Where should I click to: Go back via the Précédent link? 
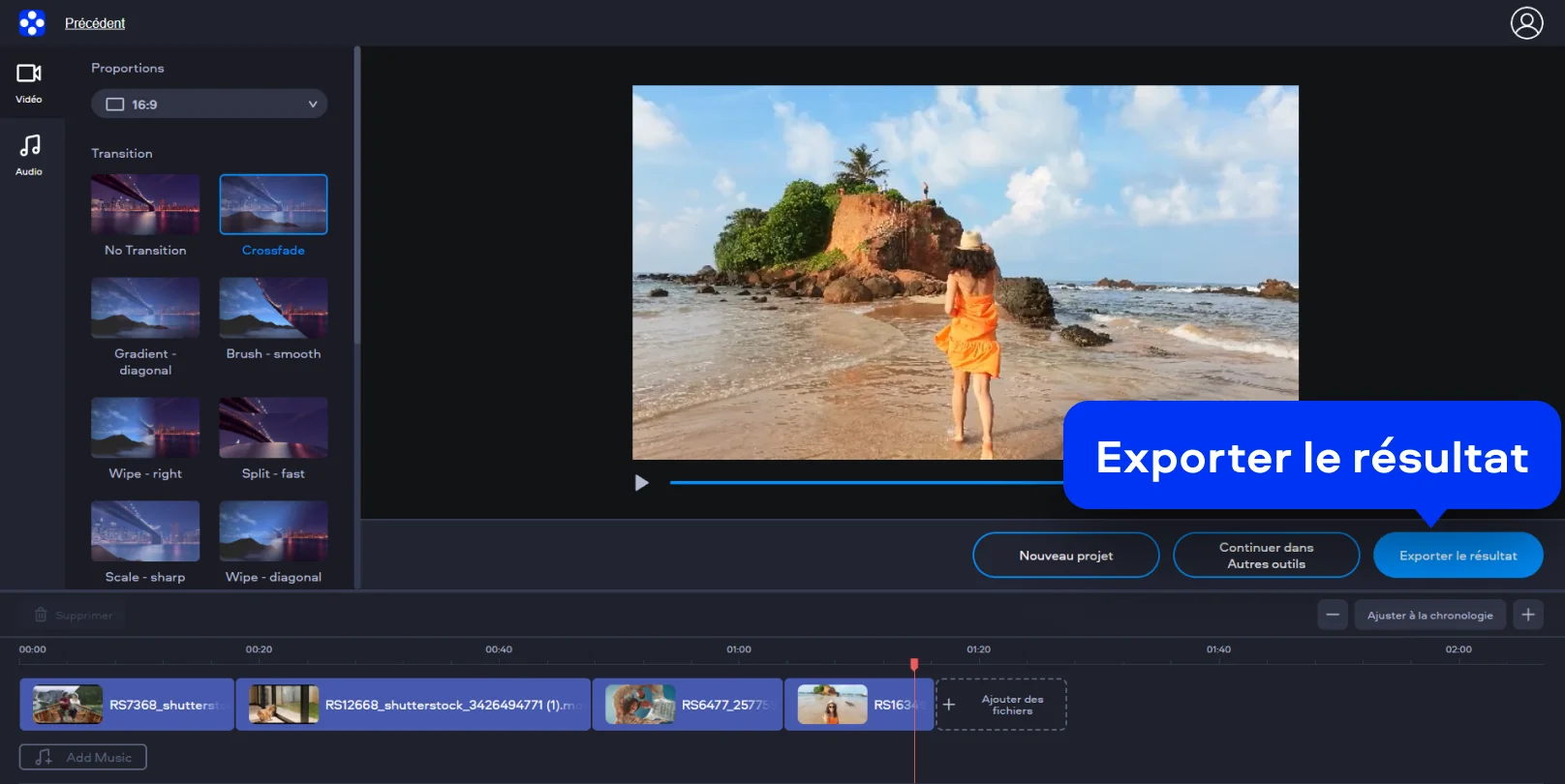tap(95, 23)
